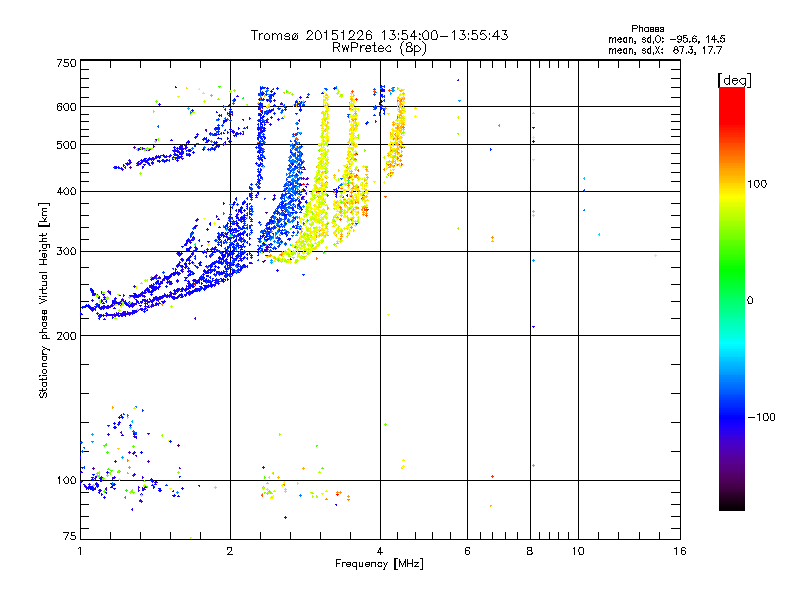
Task: Click the y-axis tick label '75'
Action: click(x=70, y=536)
